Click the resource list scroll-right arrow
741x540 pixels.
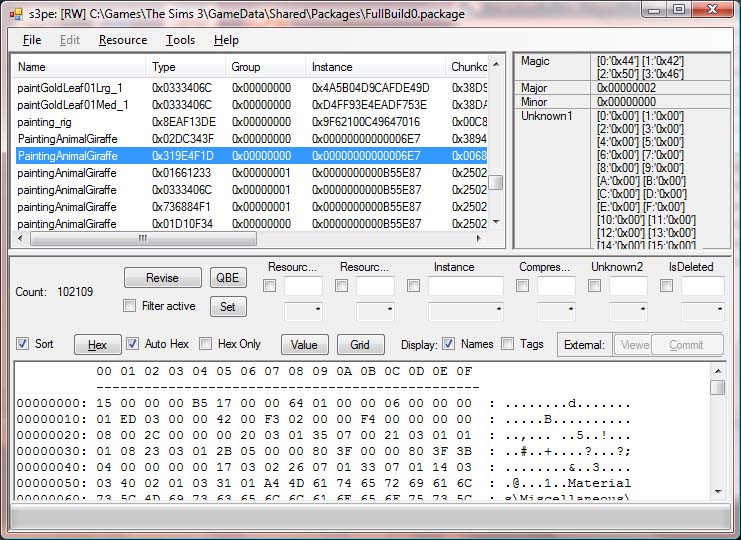479,239
